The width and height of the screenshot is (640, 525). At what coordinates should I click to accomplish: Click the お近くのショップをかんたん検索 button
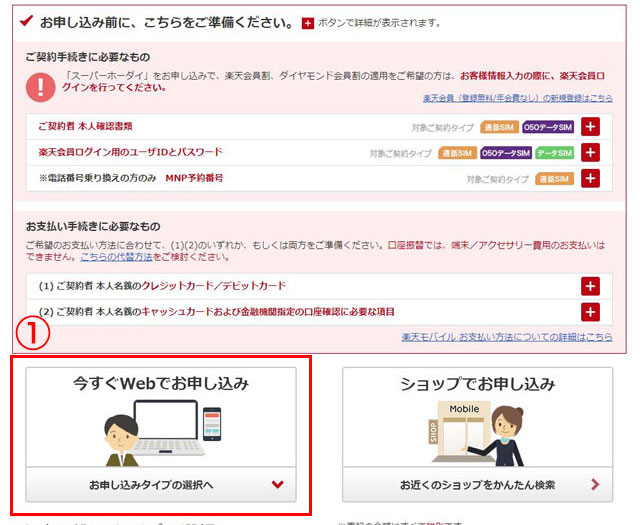click(478, 485)
